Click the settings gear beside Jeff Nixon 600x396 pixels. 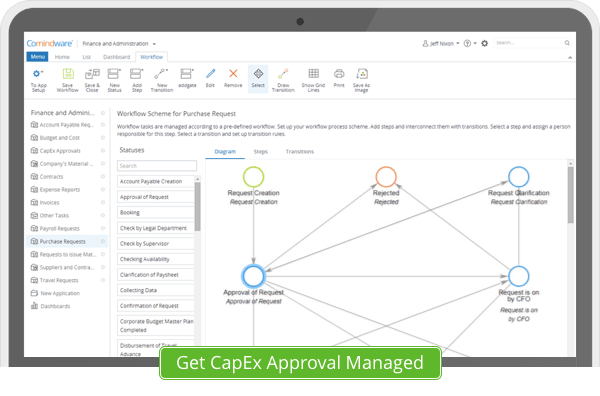point(484,44)
